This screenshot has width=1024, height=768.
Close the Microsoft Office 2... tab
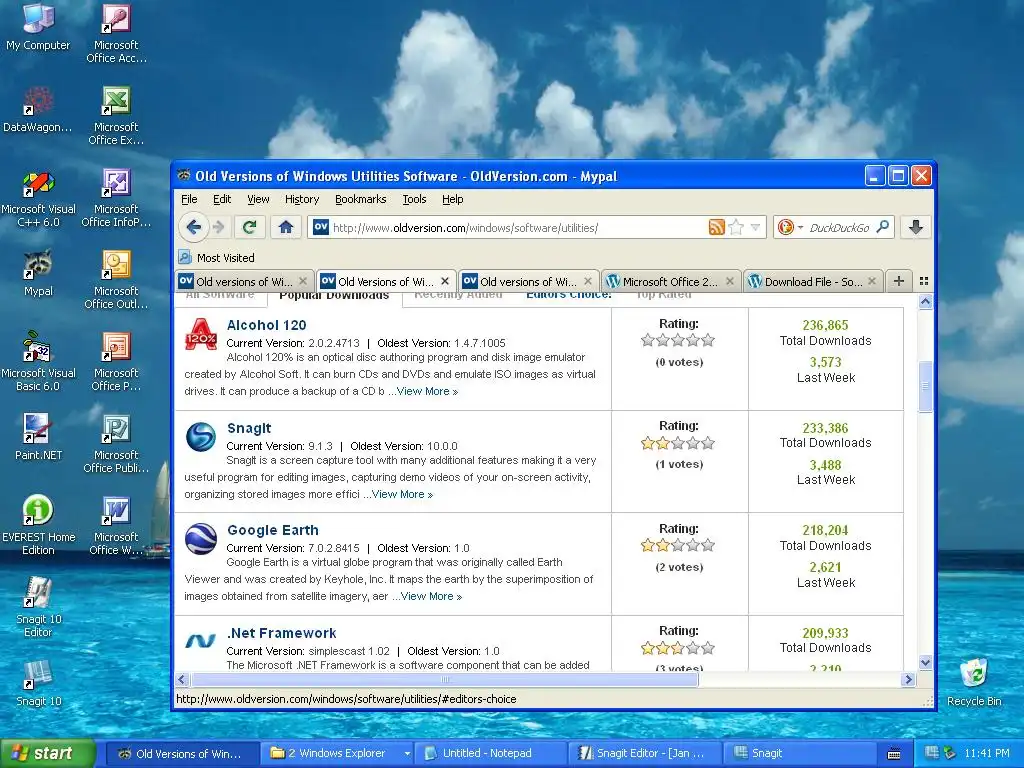point(729,281)
